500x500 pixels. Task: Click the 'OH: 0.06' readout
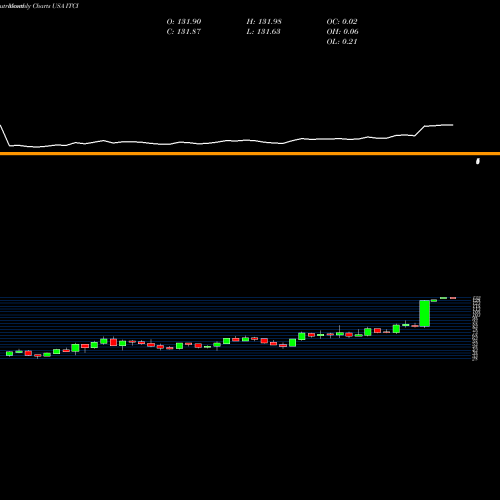click(x=342, y=32)
